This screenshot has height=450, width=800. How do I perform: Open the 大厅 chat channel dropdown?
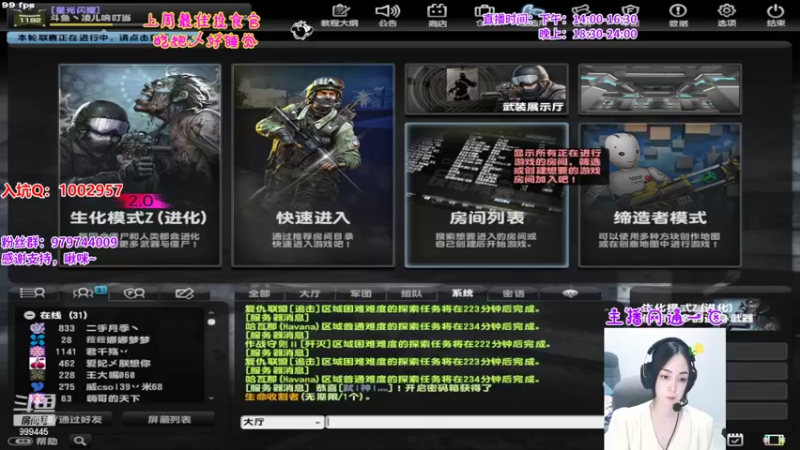282,422
